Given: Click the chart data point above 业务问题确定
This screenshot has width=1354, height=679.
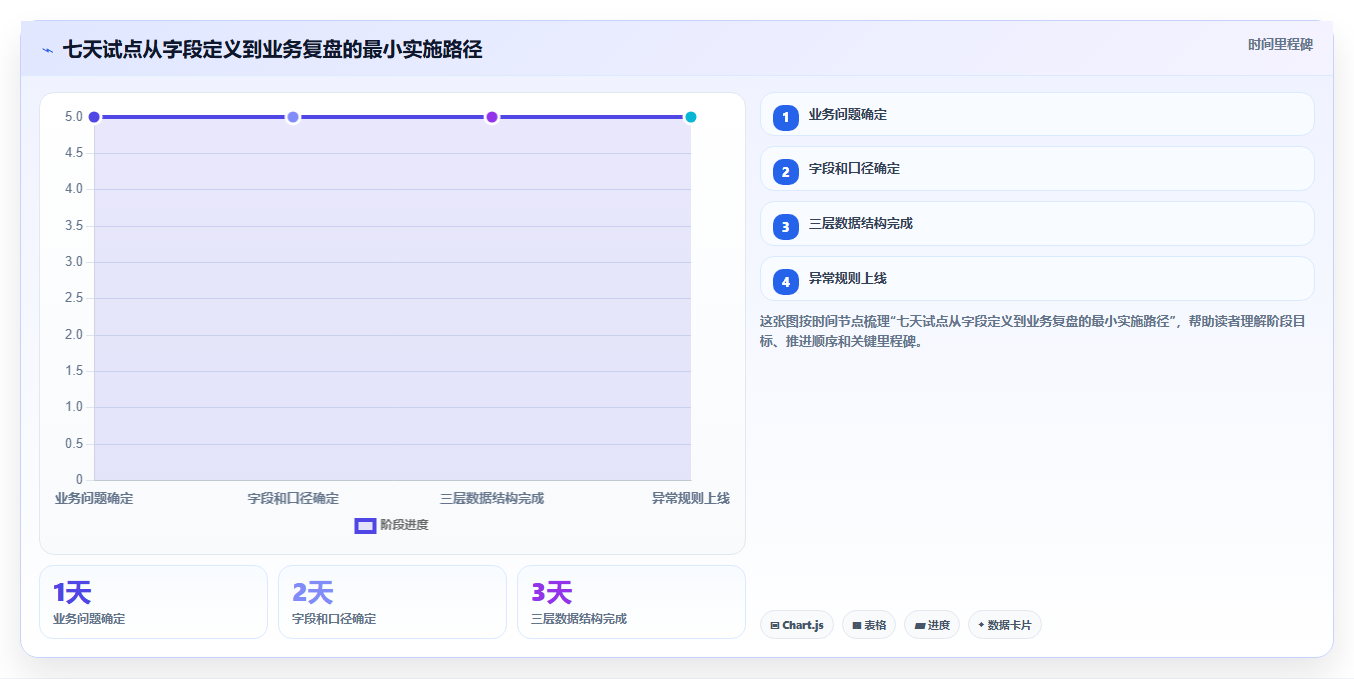Looking at the screenshot, I should (94, 117).
